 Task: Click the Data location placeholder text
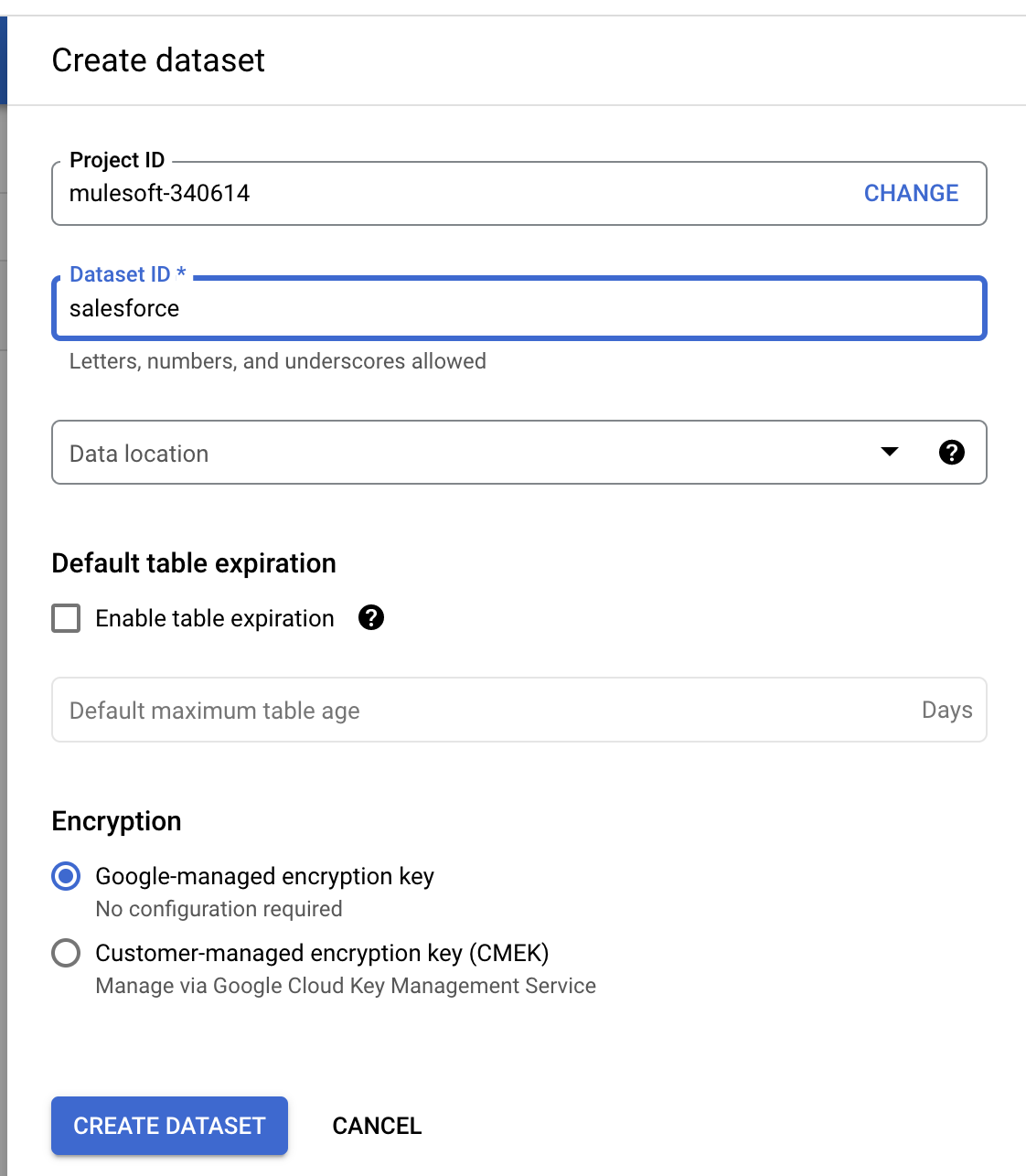coord(139,454)
